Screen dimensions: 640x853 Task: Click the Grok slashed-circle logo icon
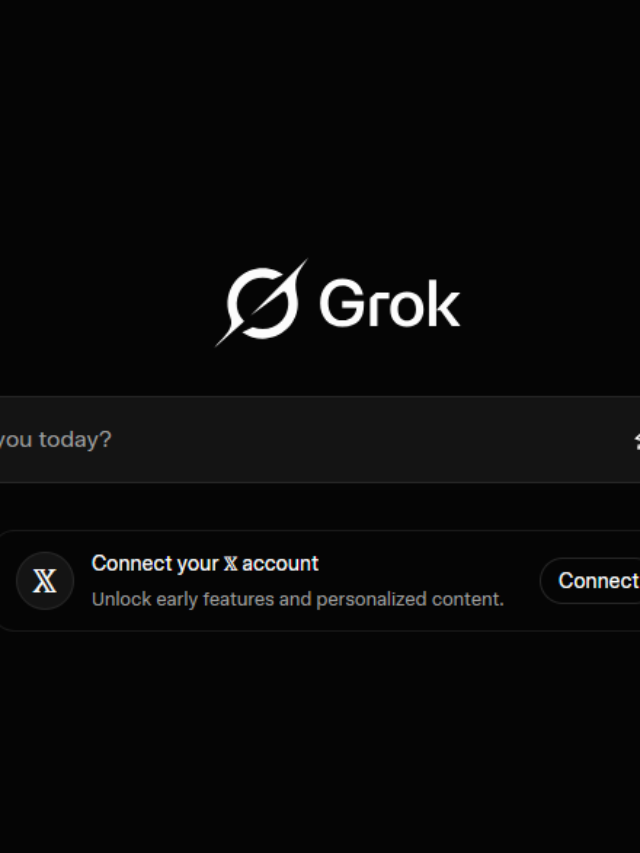262,302
